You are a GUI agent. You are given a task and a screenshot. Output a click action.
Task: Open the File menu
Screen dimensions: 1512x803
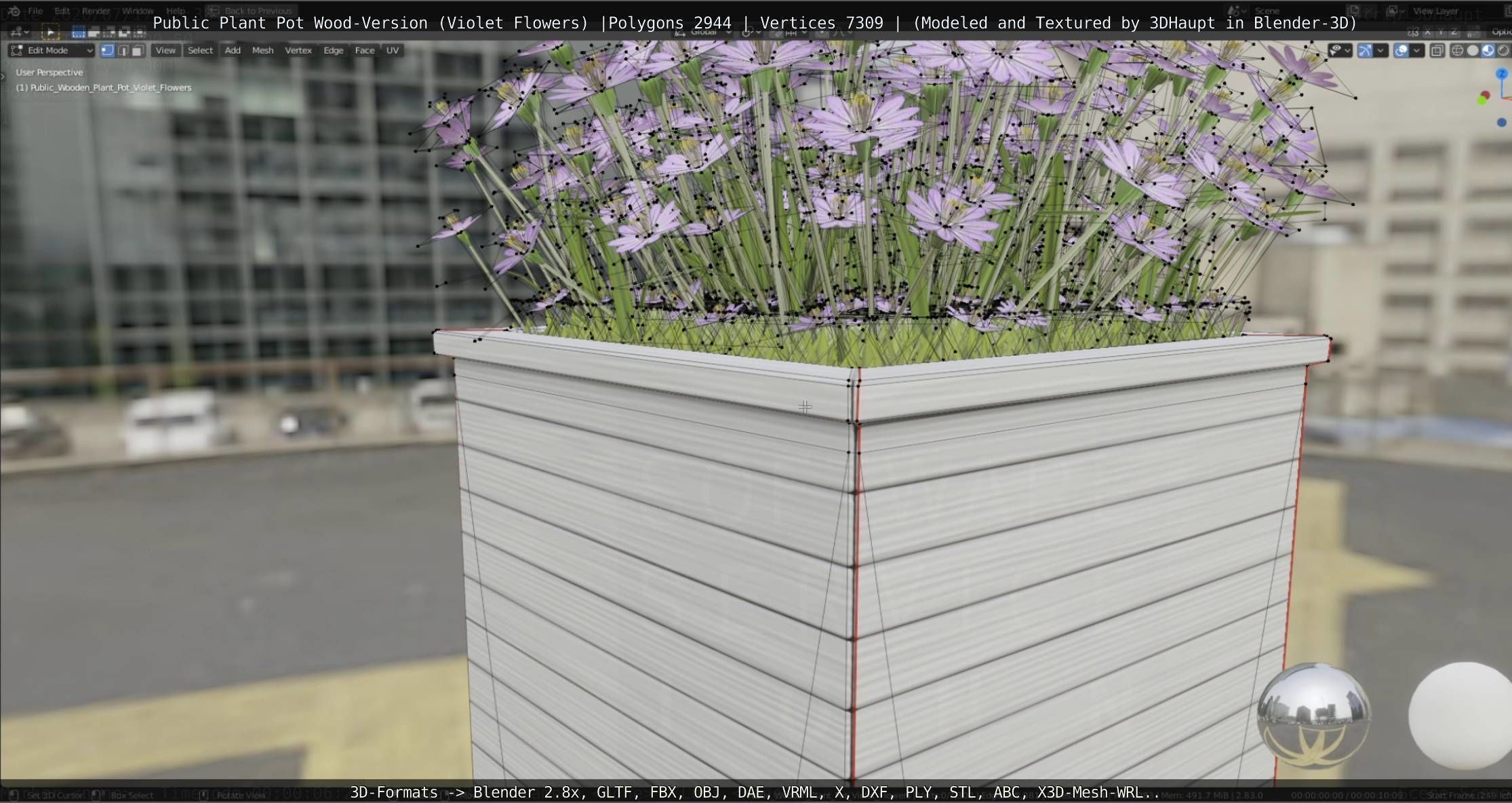click(35, 11)
